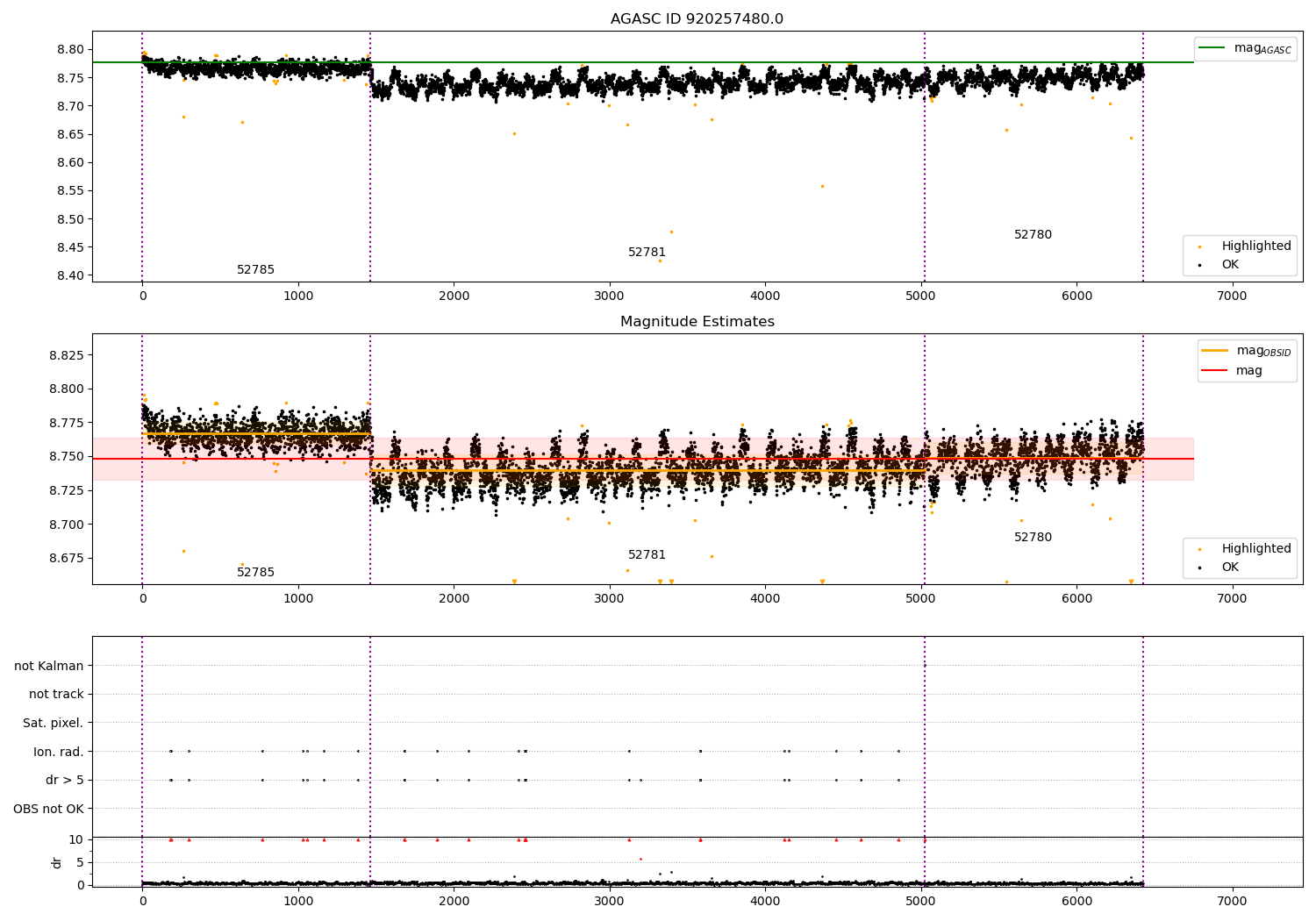Click the red mag line sample in middle legend
This screenshot has height=921, width=1316.
1215,371
